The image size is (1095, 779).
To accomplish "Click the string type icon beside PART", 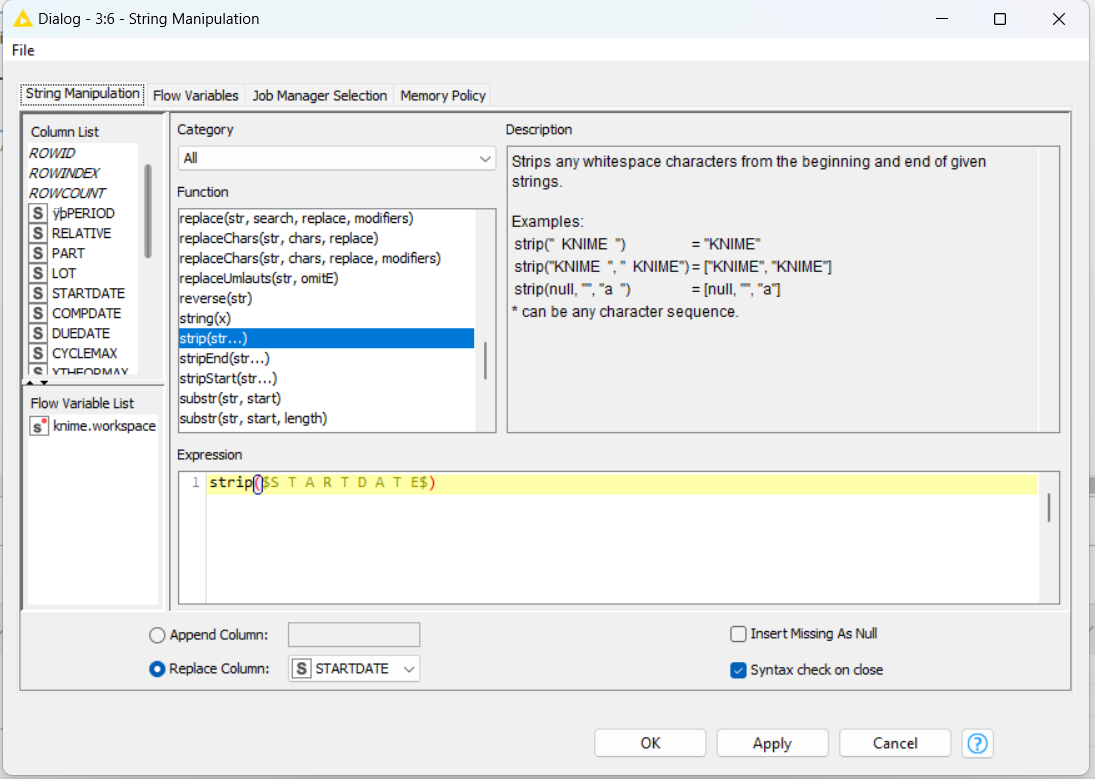I will (x=38, y=253).
